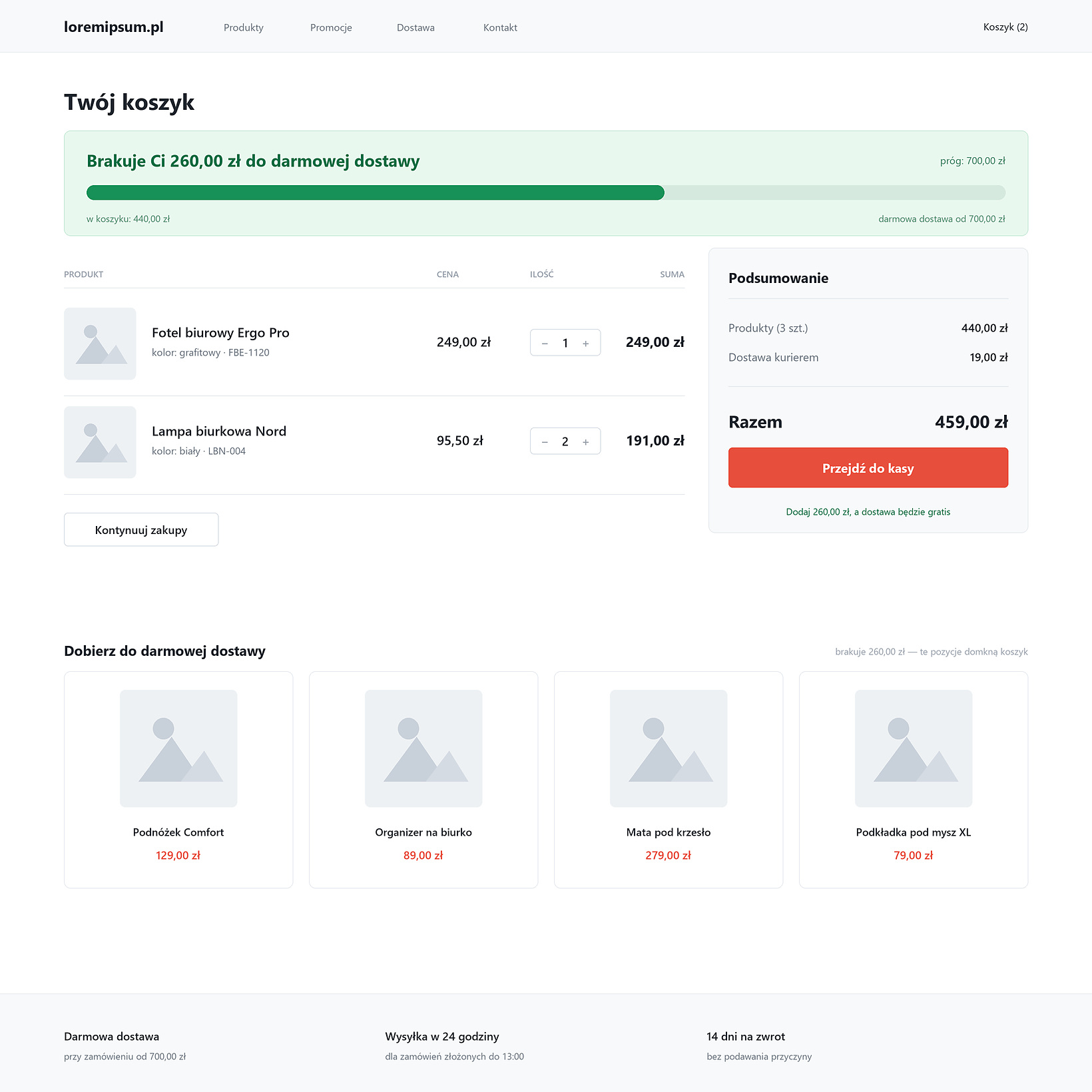Viewport: 1092px width, 1092px height.
Task: Open the Kontakt page
Action: tap(500, 27)
